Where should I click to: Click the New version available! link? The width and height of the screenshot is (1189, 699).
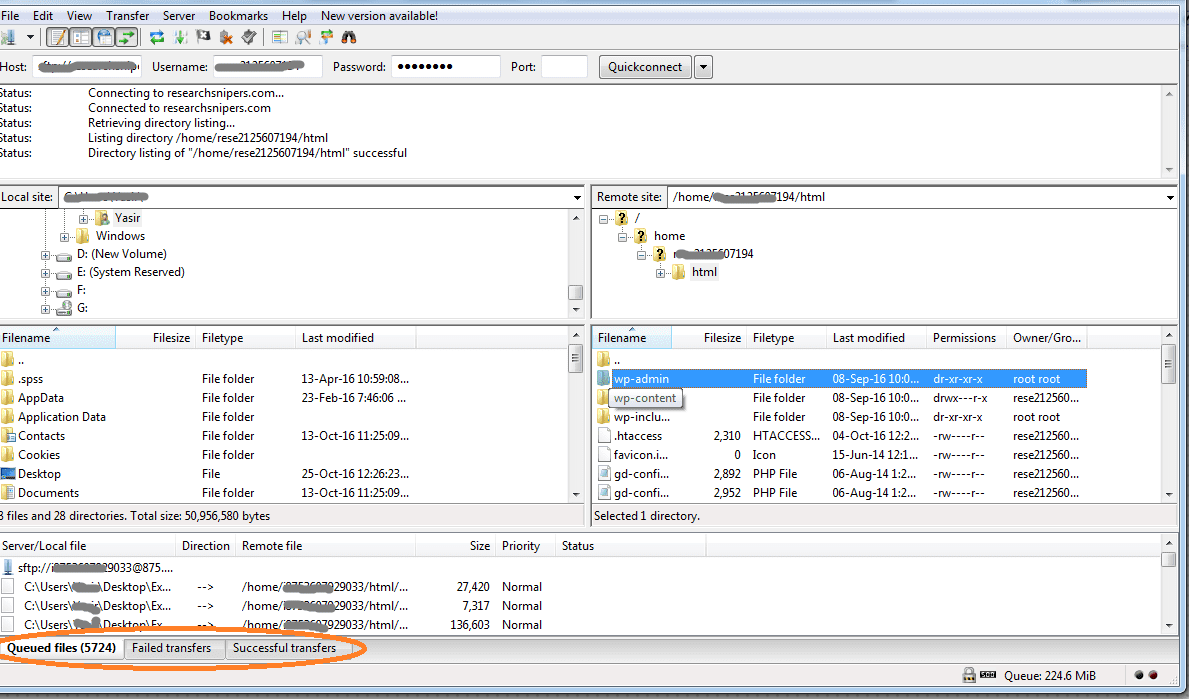pos(379,16)
